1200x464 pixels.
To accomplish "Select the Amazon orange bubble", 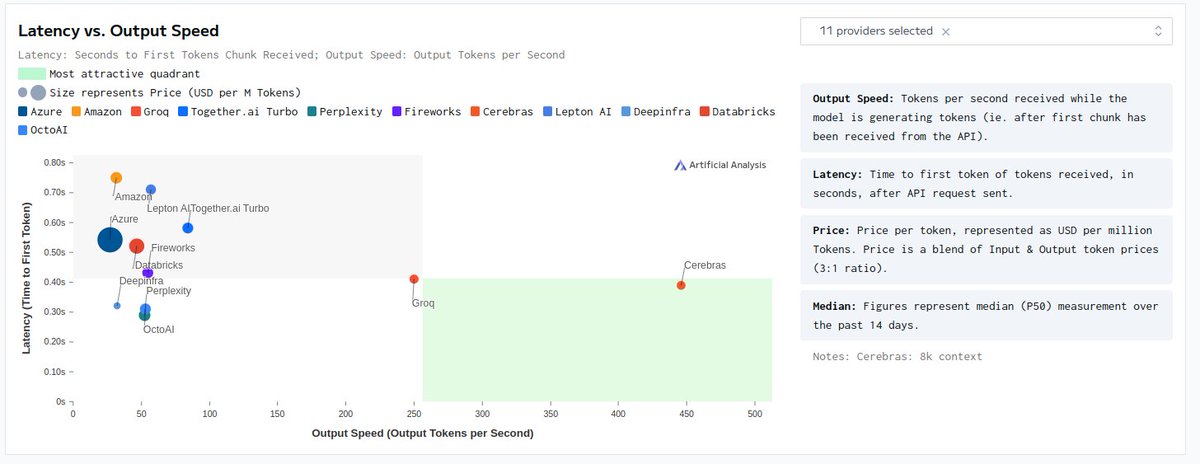I will (116, 178).
